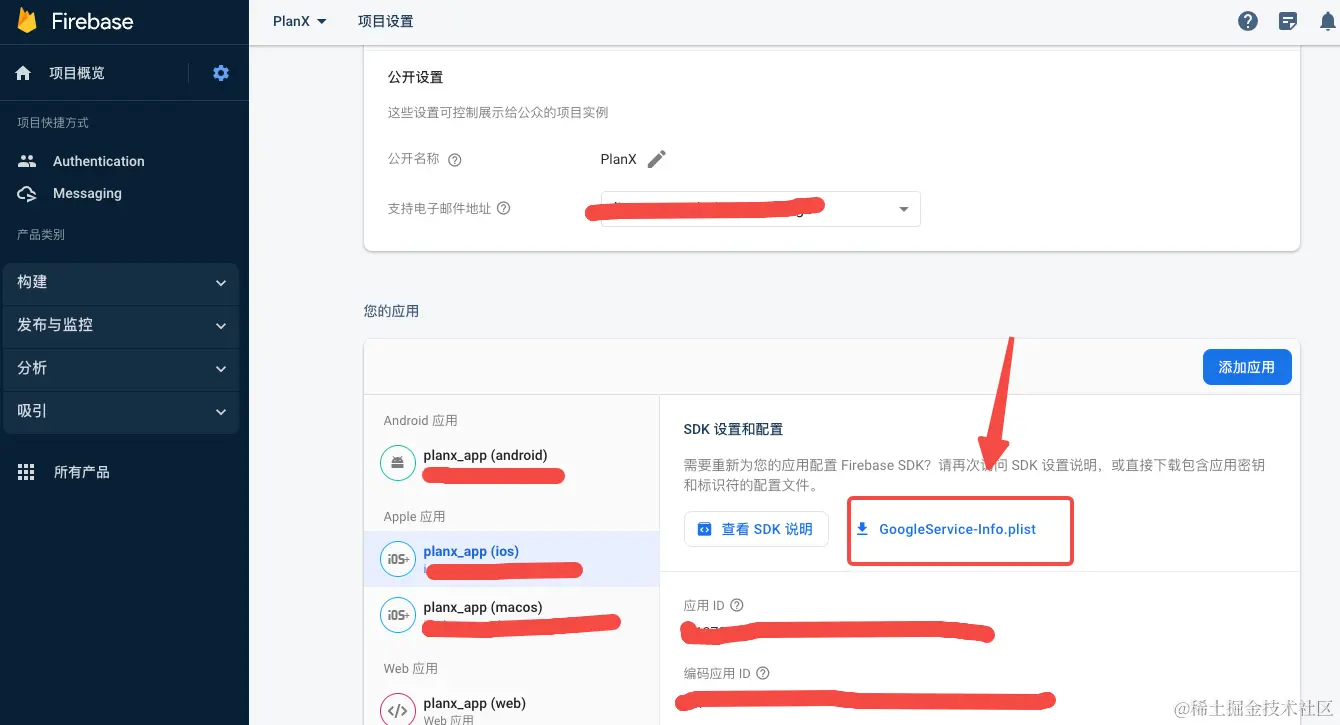1340x725 pixels.
Task: Click help icon next to 支持电子邮件地址
Action: [x=504, y=209]
